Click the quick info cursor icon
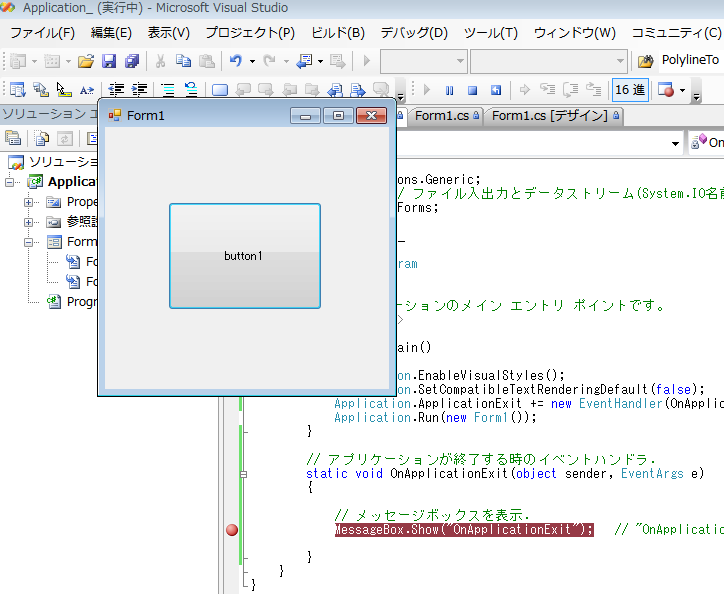 (63, 90)
